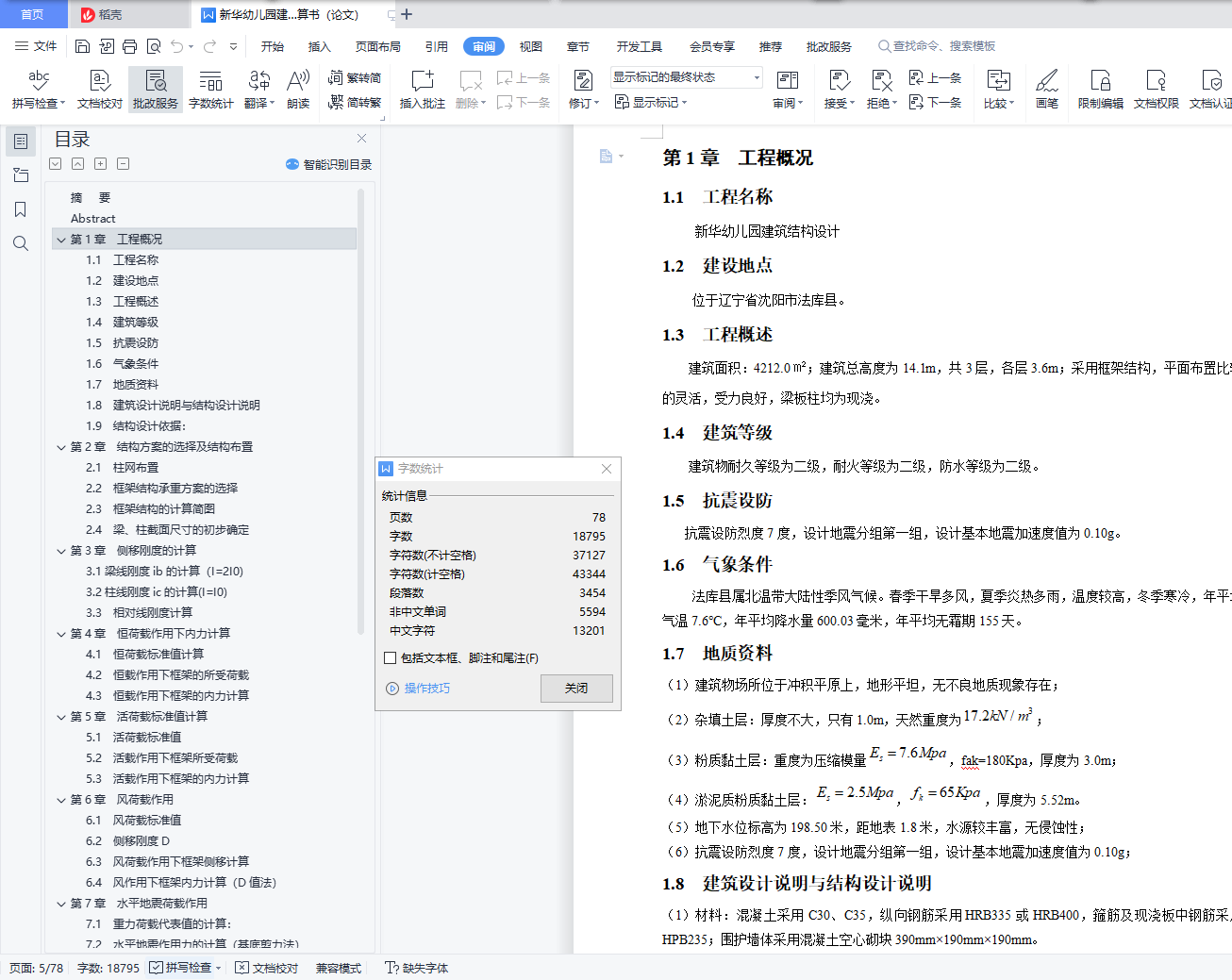Switch to the 页面布局 tab
Image resolution: width=1232 pixels, height=980 pixels.
378,46
